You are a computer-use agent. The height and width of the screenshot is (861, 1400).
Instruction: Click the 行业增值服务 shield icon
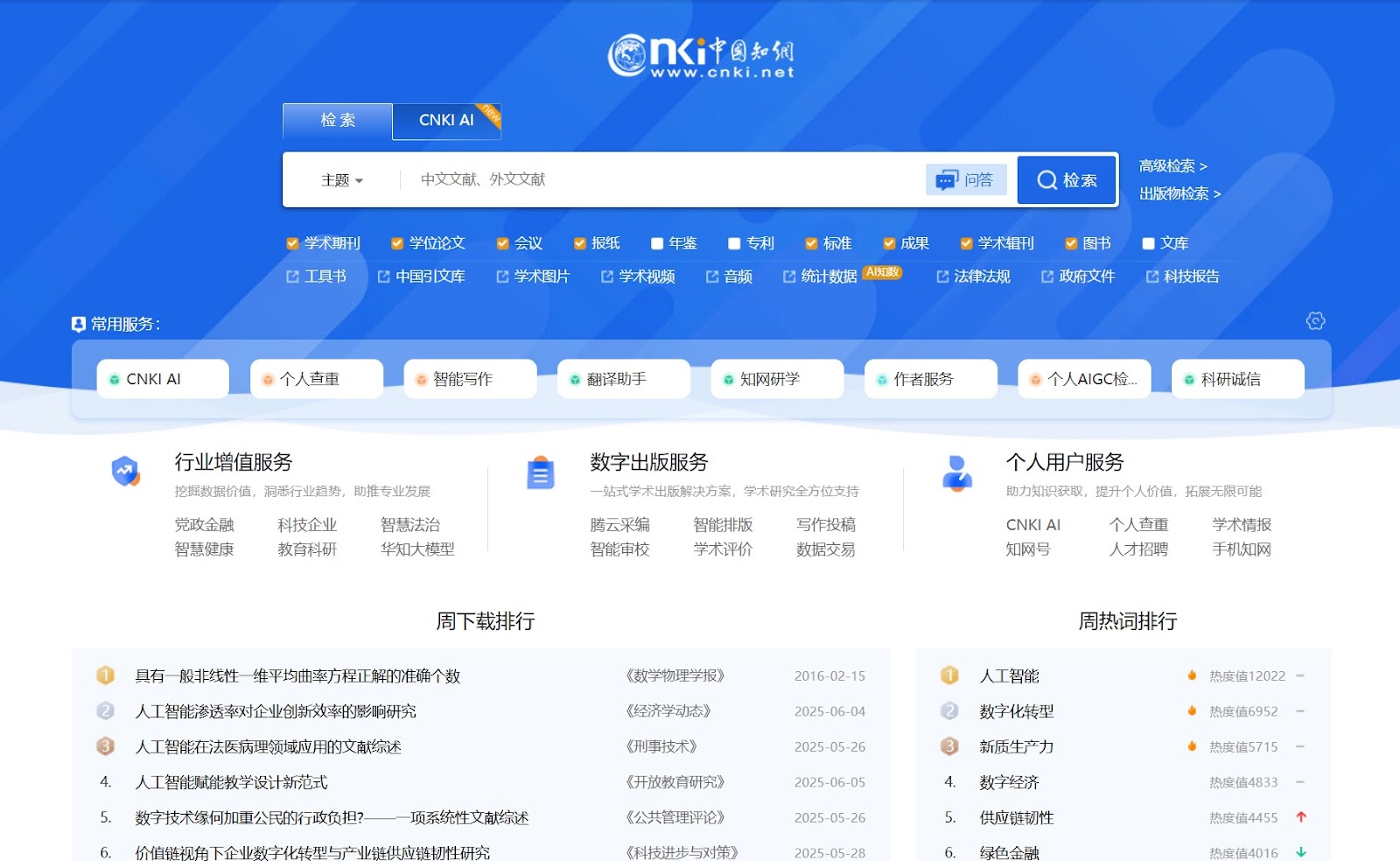126,472
